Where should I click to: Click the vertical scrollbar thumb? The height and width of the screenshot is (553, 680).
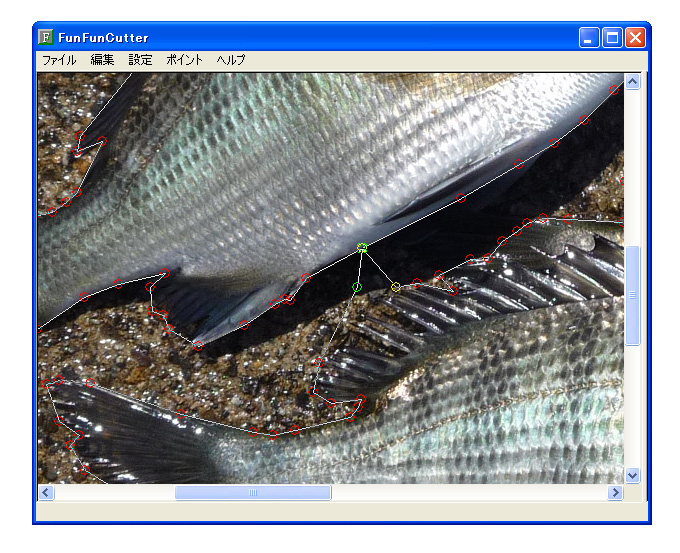[632, 295]
